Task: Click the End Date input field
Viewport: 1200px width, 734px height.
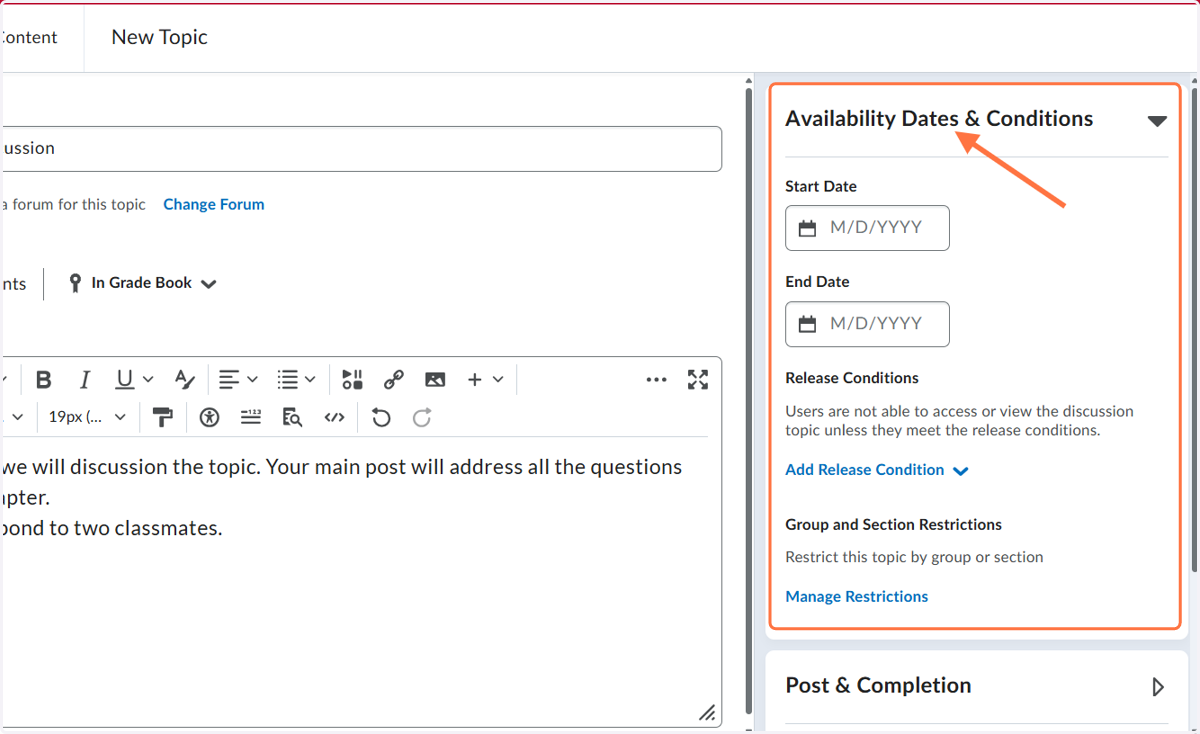Action: pos(867,324)
